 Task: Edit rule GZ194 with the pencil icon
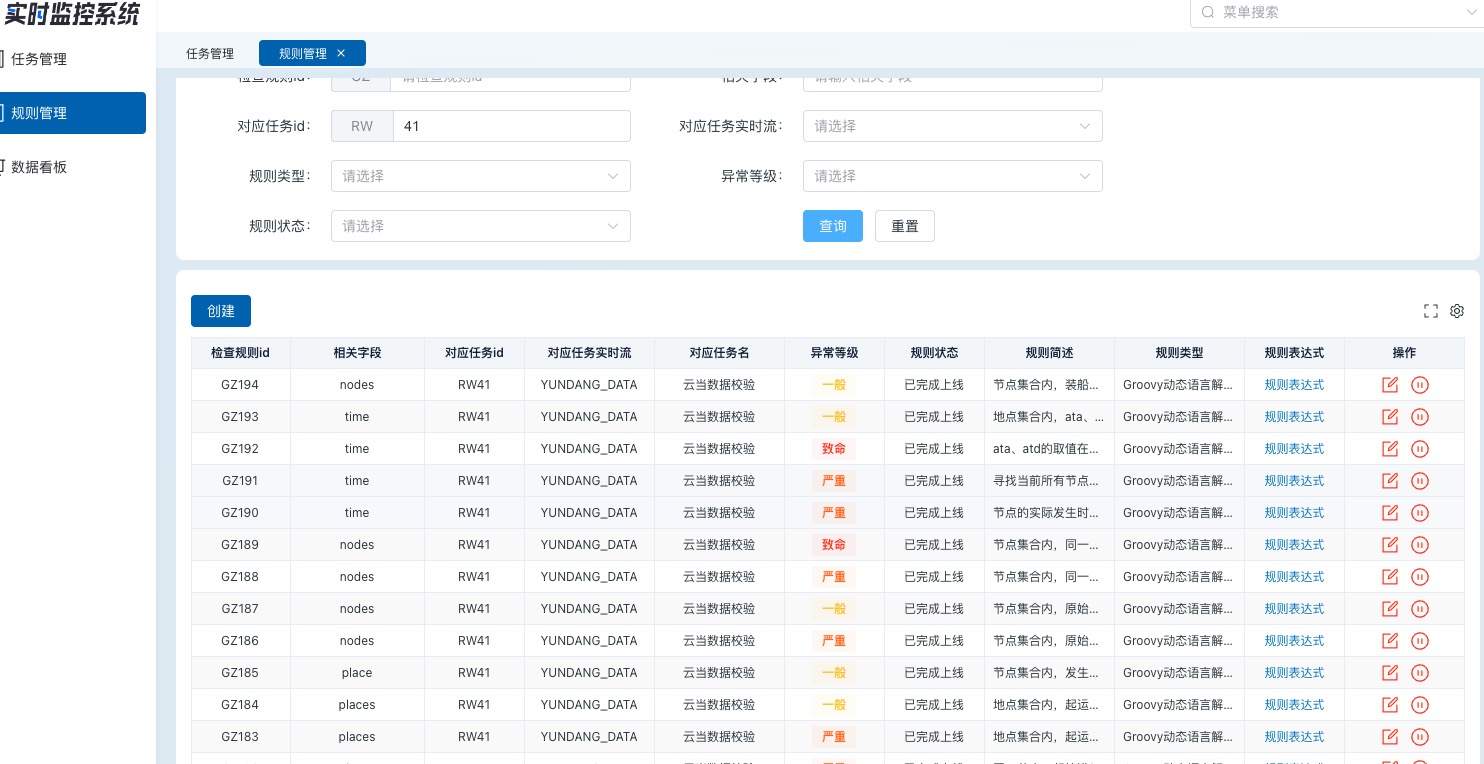click(1389, 385)
